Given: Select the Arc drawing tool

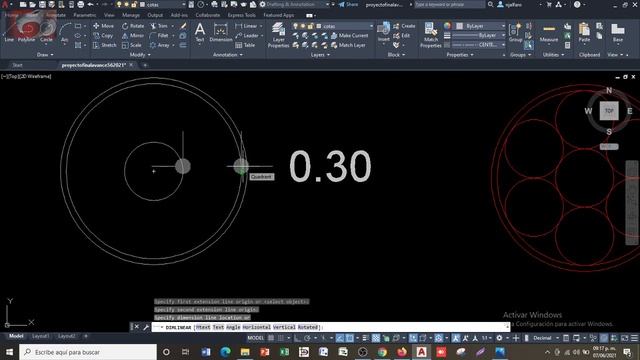Looking at the screenshot, I should tap(65, 33).
